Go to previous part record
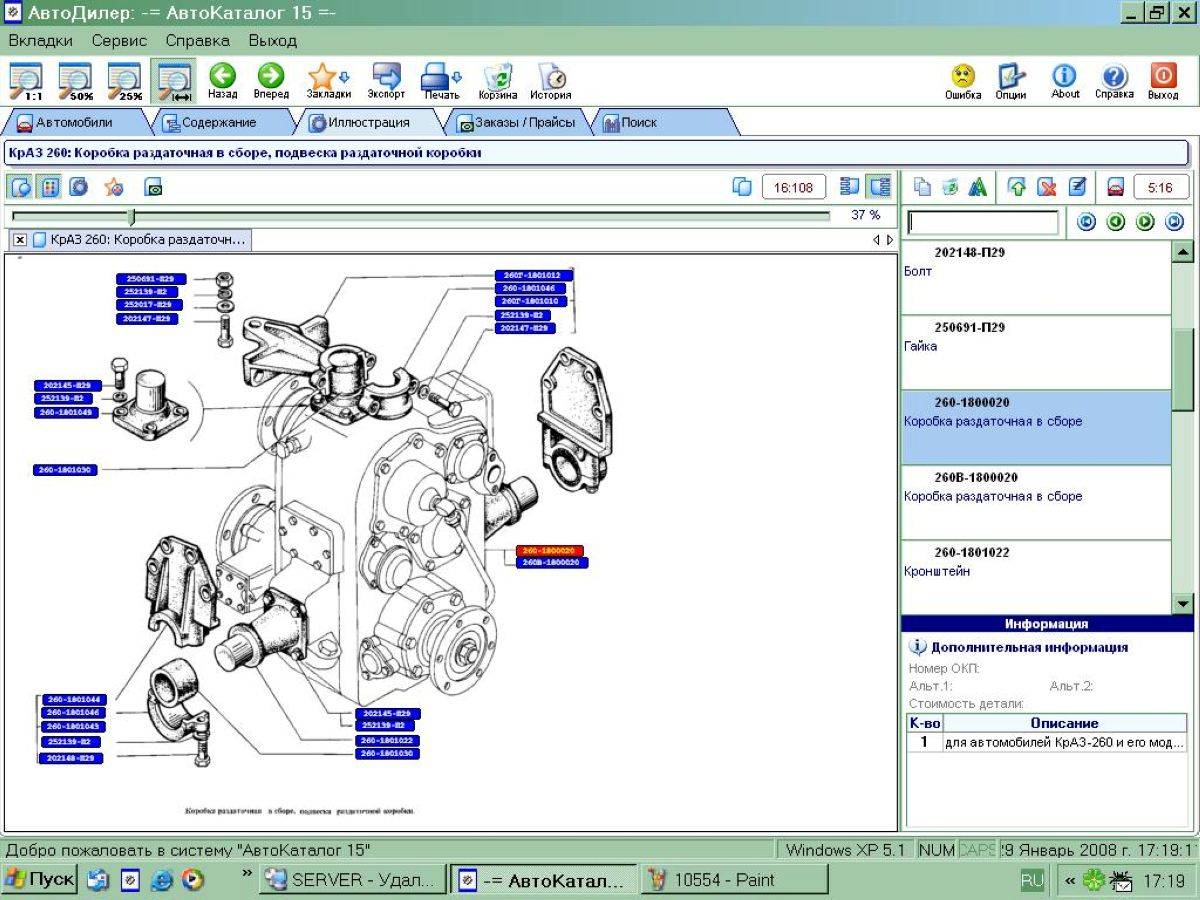1200x900 pixels. tap(1116, 222)
